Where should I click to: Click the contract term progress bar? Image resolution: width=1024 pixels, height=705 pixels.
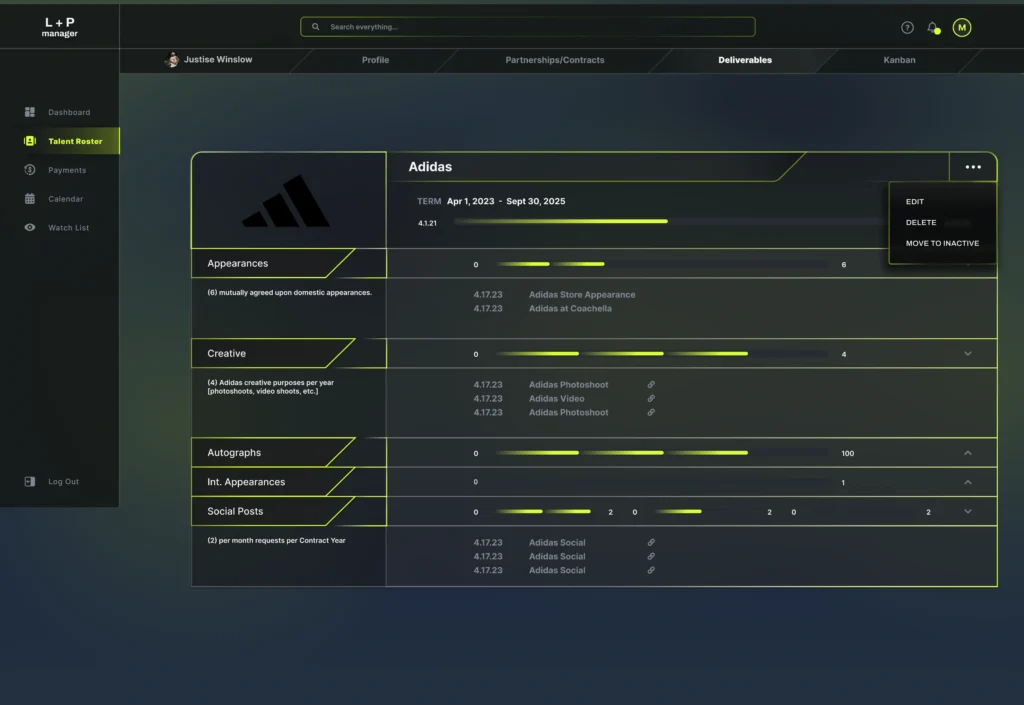tap(671, 221)
